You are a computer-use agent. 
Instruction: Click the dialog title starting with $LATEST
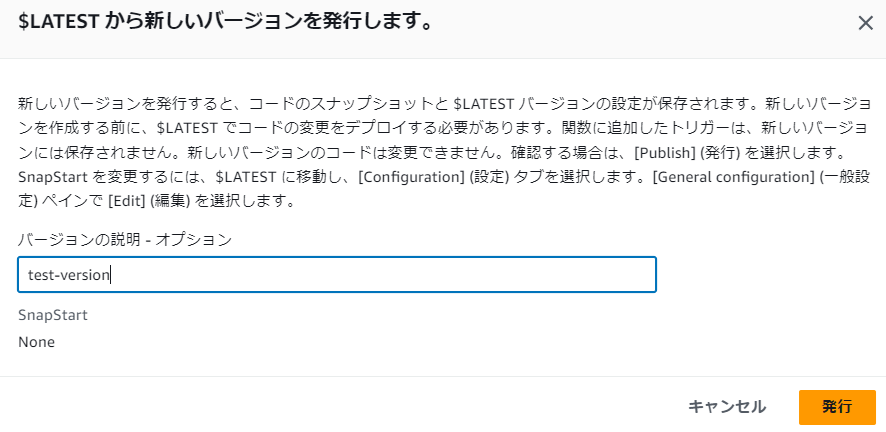225,22
